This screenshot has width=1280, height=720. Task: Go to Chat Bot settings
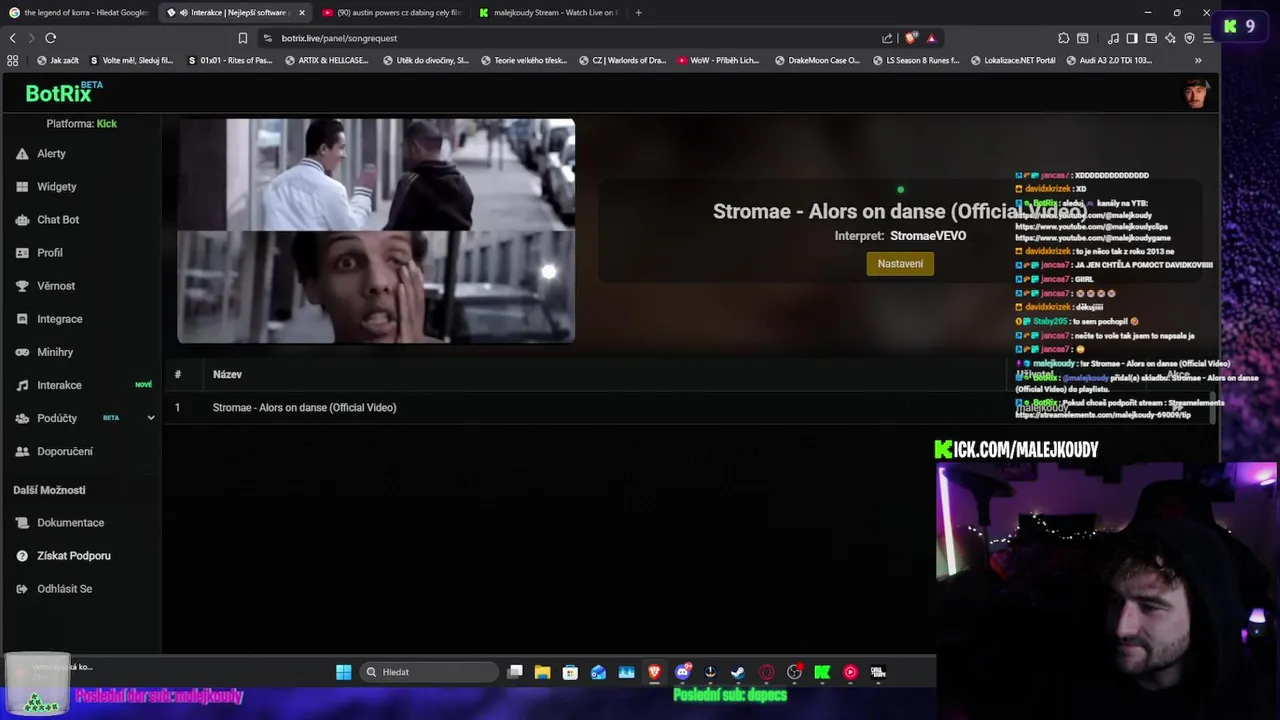click(58, 220)
